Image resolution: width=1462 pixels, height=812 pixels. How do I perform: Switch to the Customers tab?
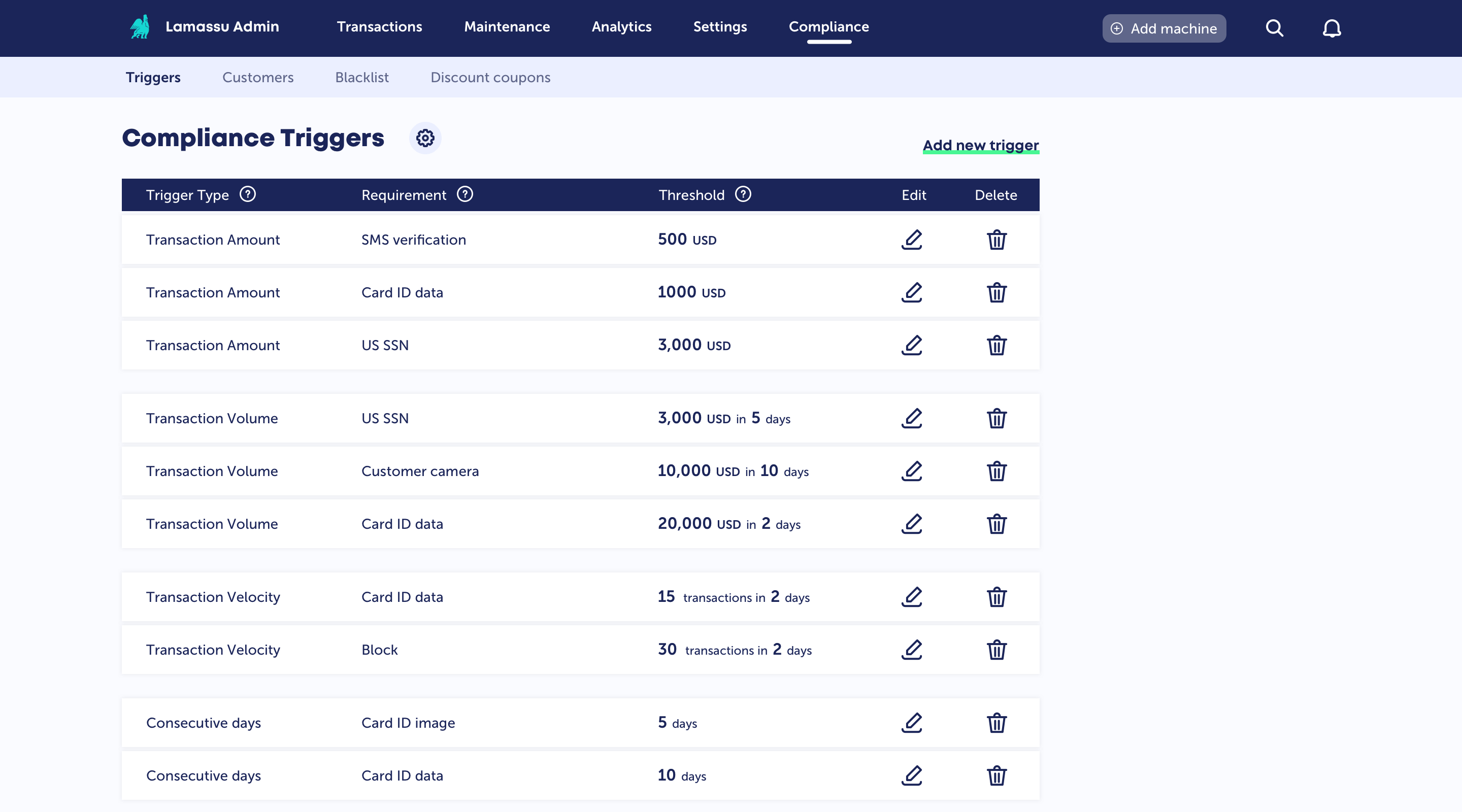pyautogui.click(x=258, y=77)
